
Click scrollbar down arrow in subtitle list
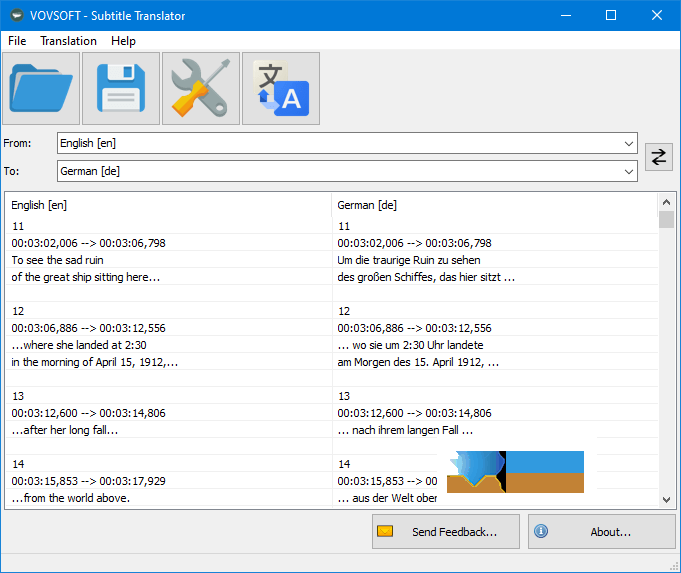(x=666, y=500)
